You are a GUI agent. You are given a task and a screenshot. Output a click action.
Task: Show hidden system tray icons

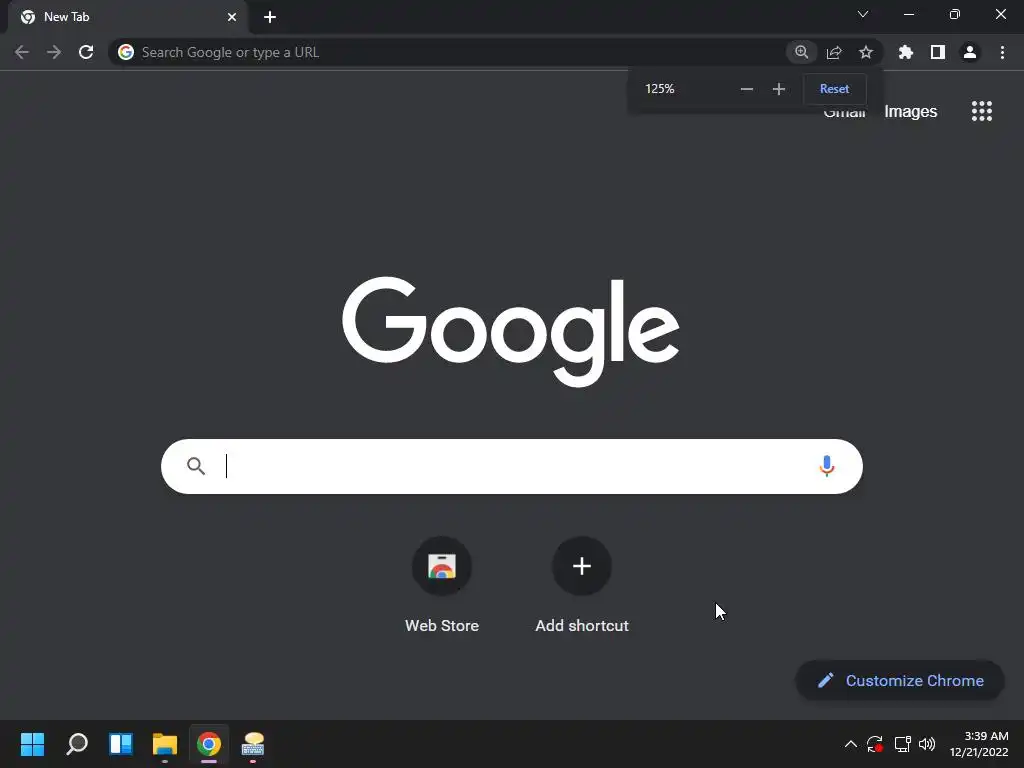[850, 744]
